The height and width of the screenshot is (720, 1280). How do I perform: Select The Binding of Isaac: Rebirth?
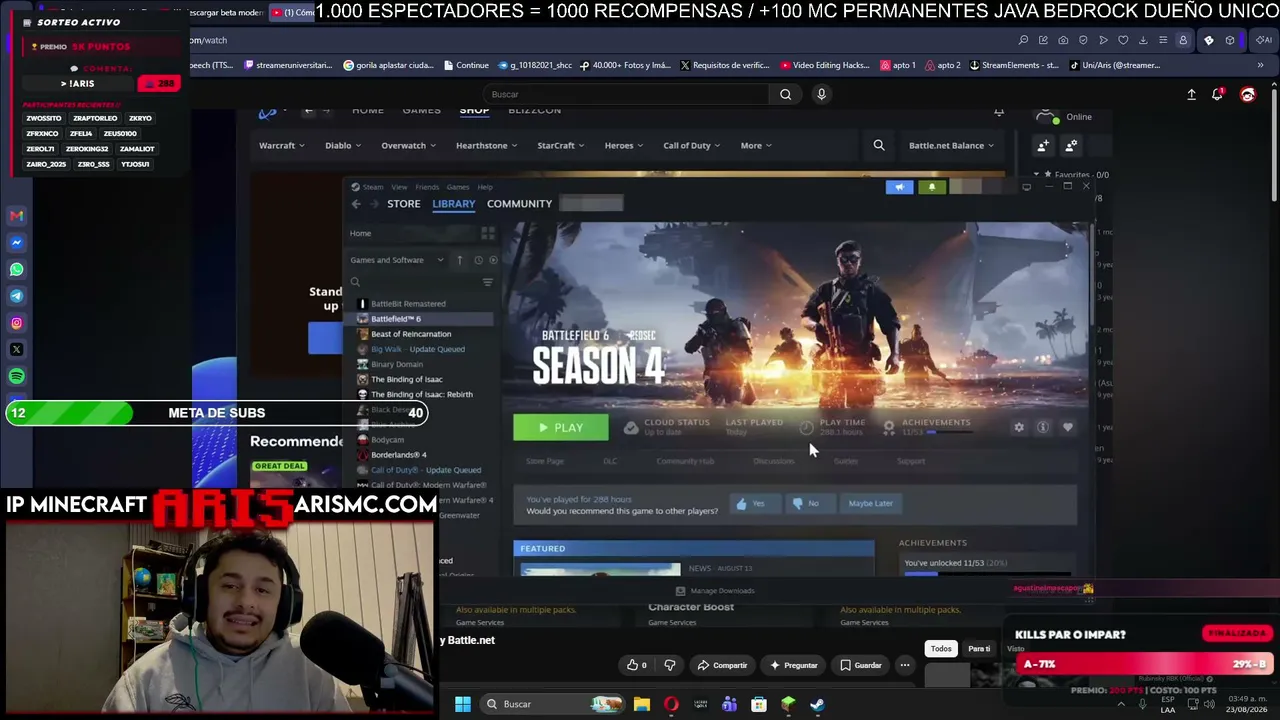421,394
